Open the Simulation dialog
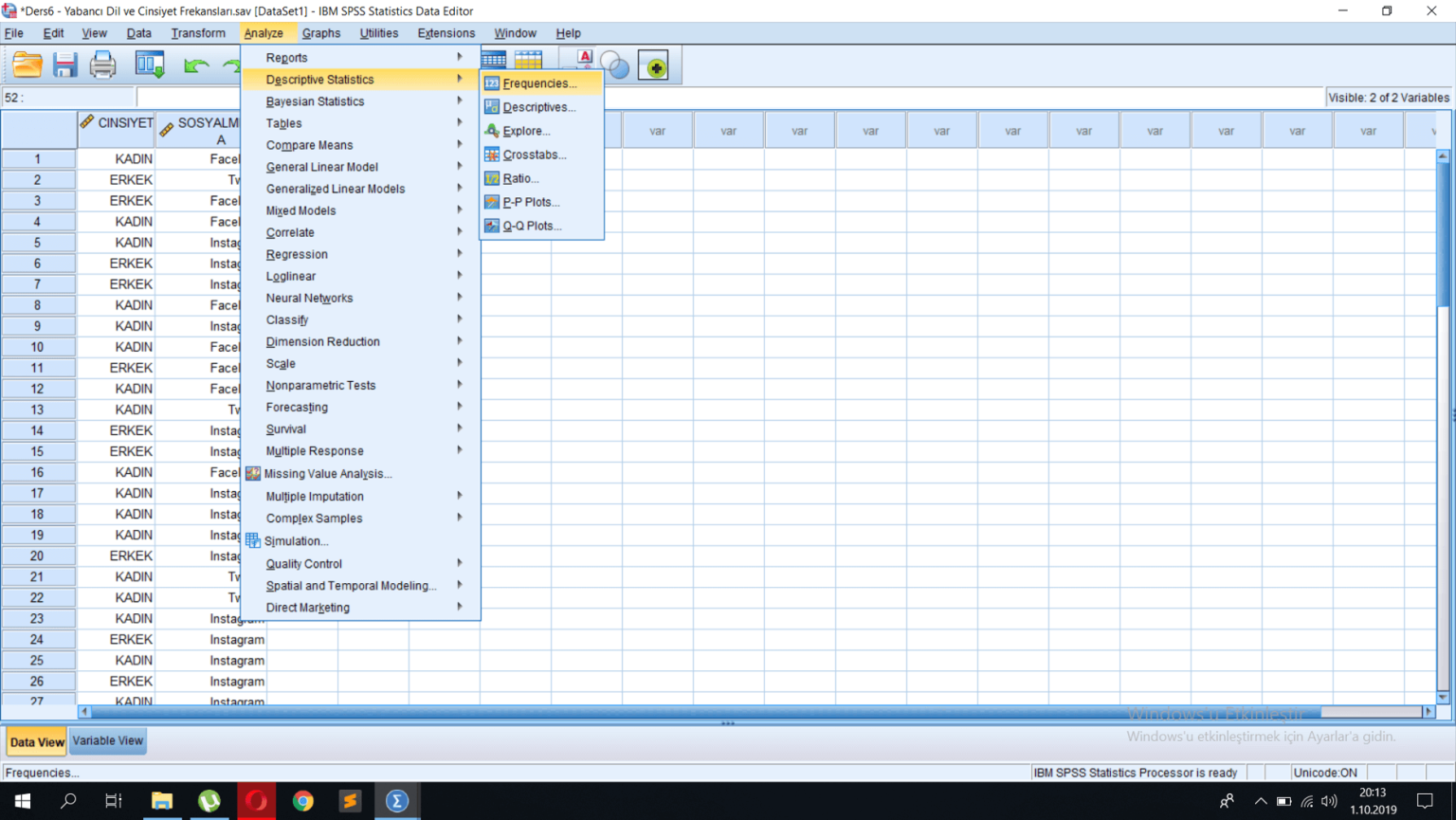 [x=296, y=541]
